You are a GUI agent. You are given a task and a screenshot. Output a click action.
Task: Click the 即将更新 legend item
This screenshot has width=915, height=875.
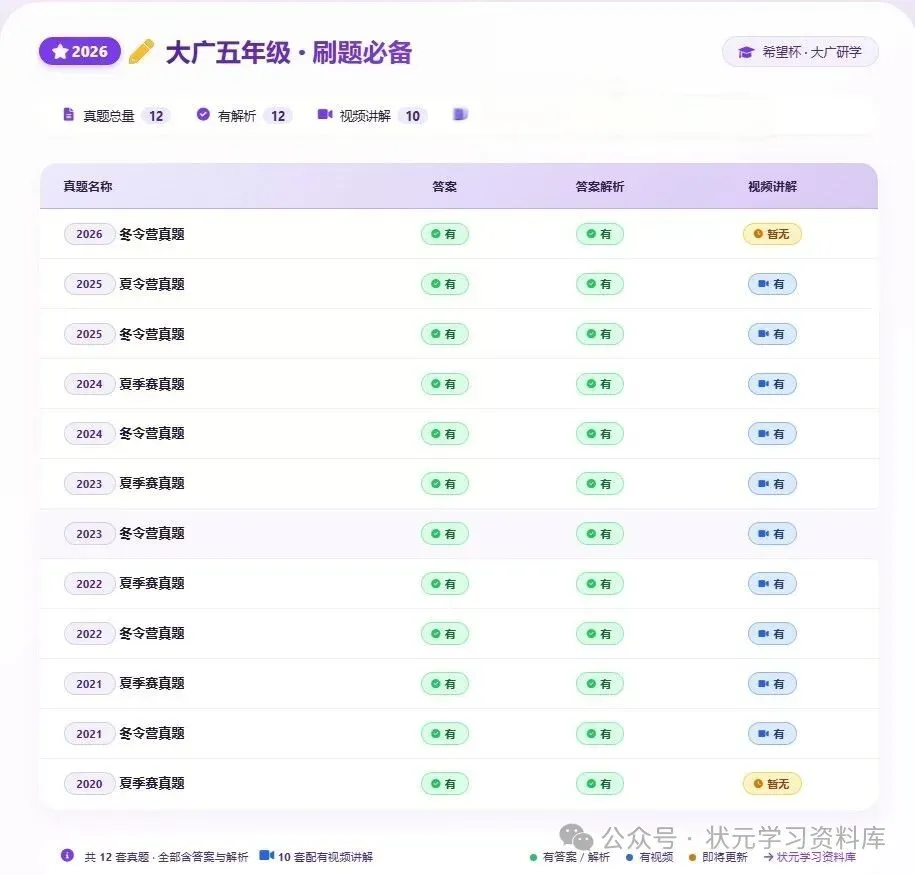[718, 857]
